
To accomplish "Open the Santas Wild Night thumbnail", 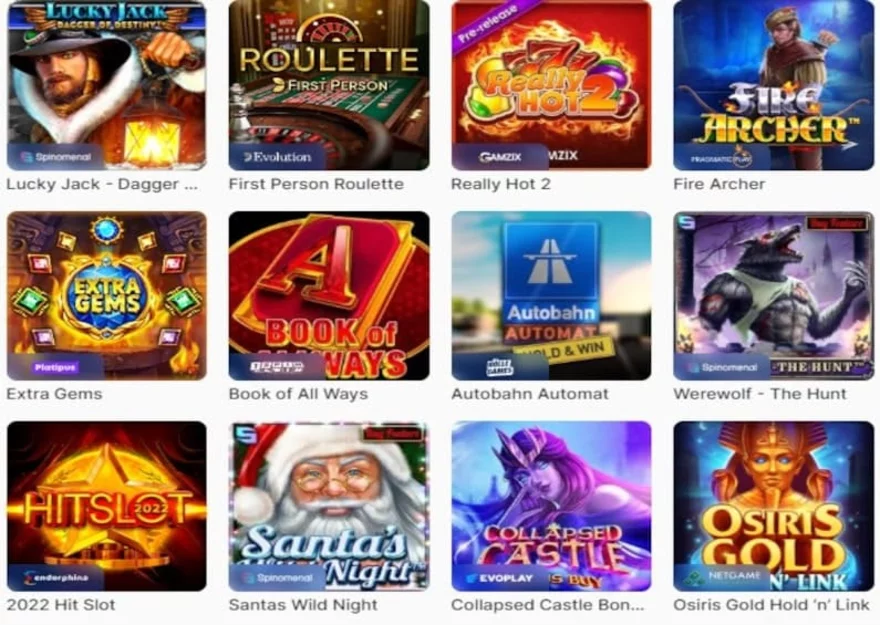I will click(x=329, y=506).
